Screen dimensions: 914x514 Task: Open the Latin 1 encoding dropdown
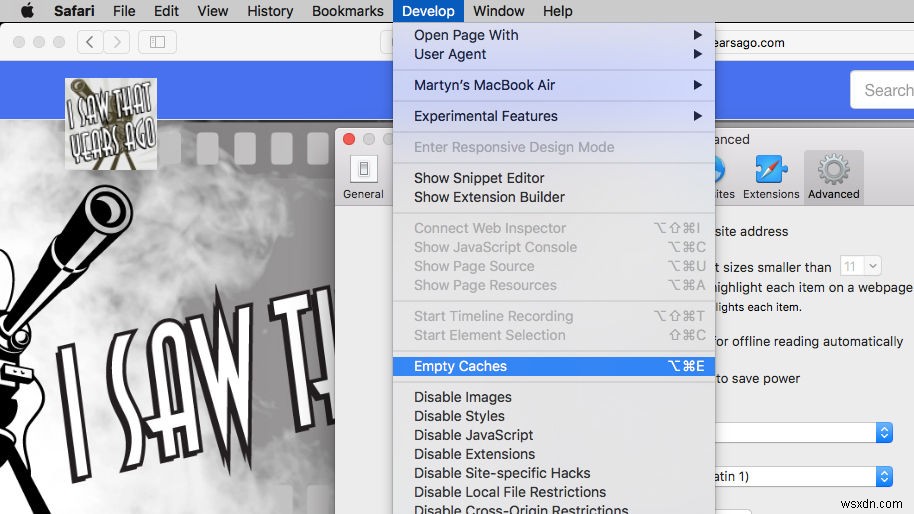804,476
